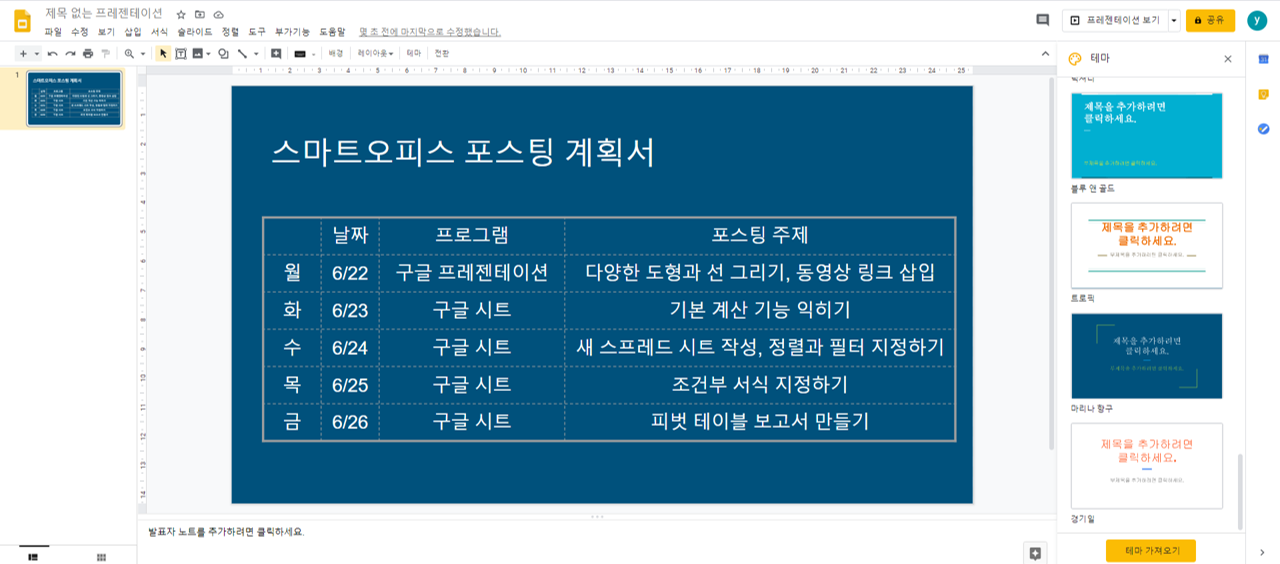The width and height of the screenshot is (1280, 564).
Task: Open comment history icon
Action: coord(1042,20)
